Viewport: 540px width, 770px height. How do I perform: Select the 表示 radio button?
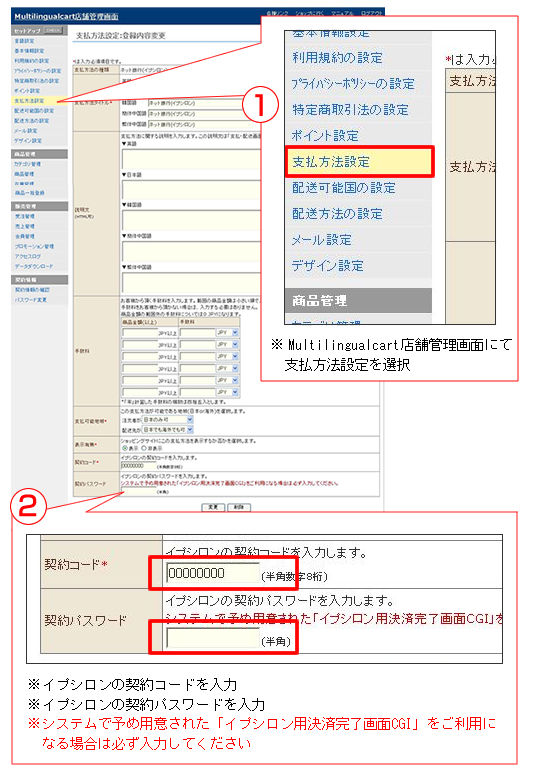[x=124, y=448]
